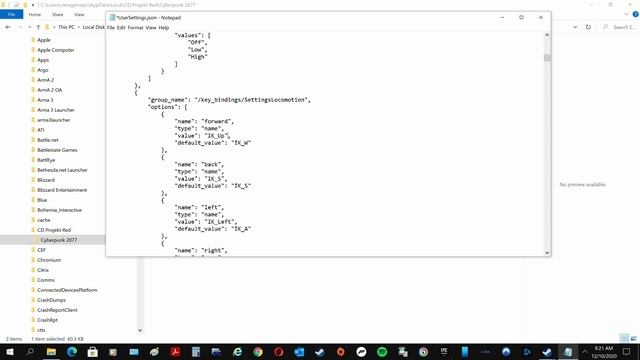The width and height of the screenshot is (640, 360).
Task: Open Notepad Help menu
Action: click(164, 28)
